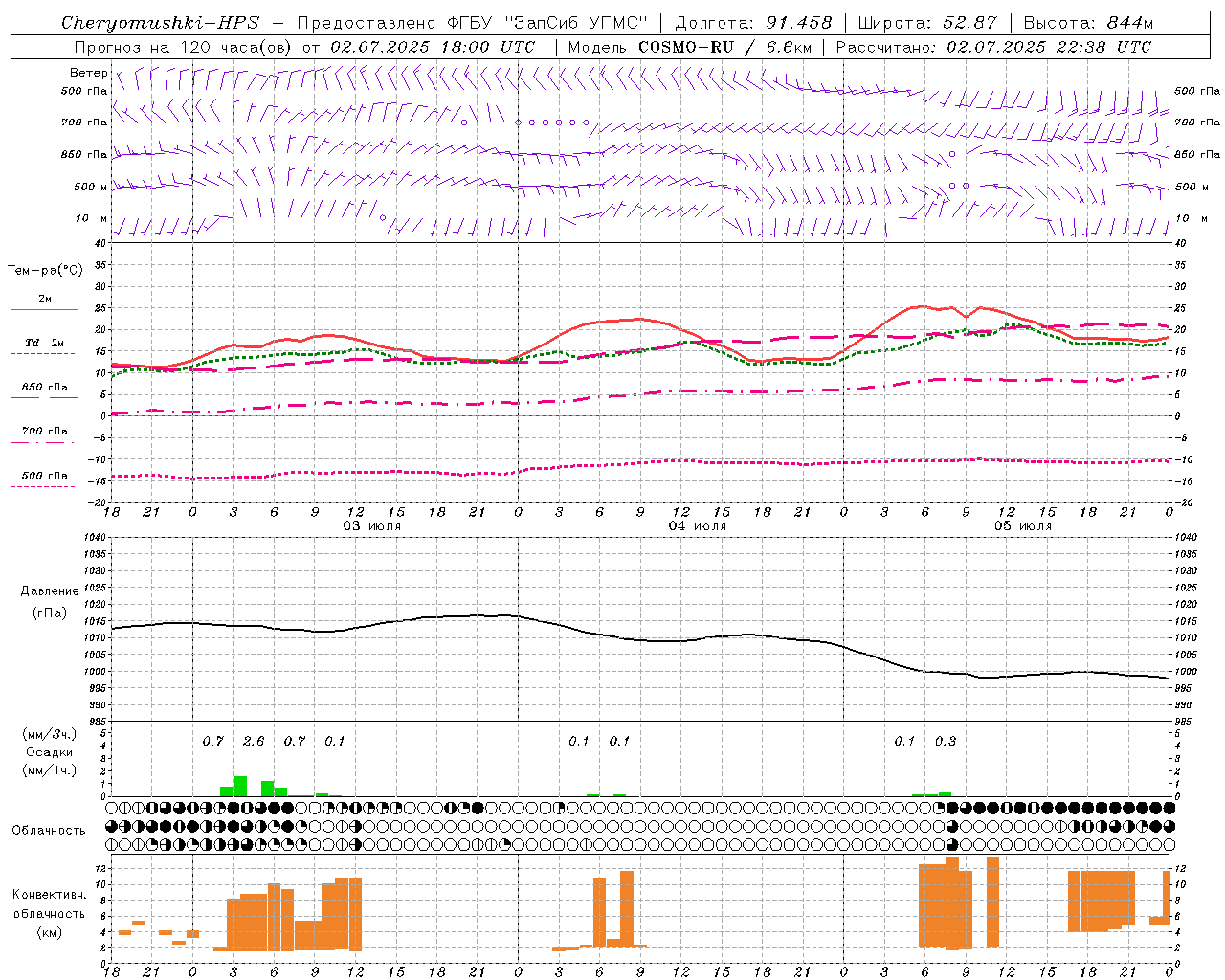The image size is (1225, 980).
Task: Click the Конвективн. convective cloud label
Action: [x=49, y=895]
